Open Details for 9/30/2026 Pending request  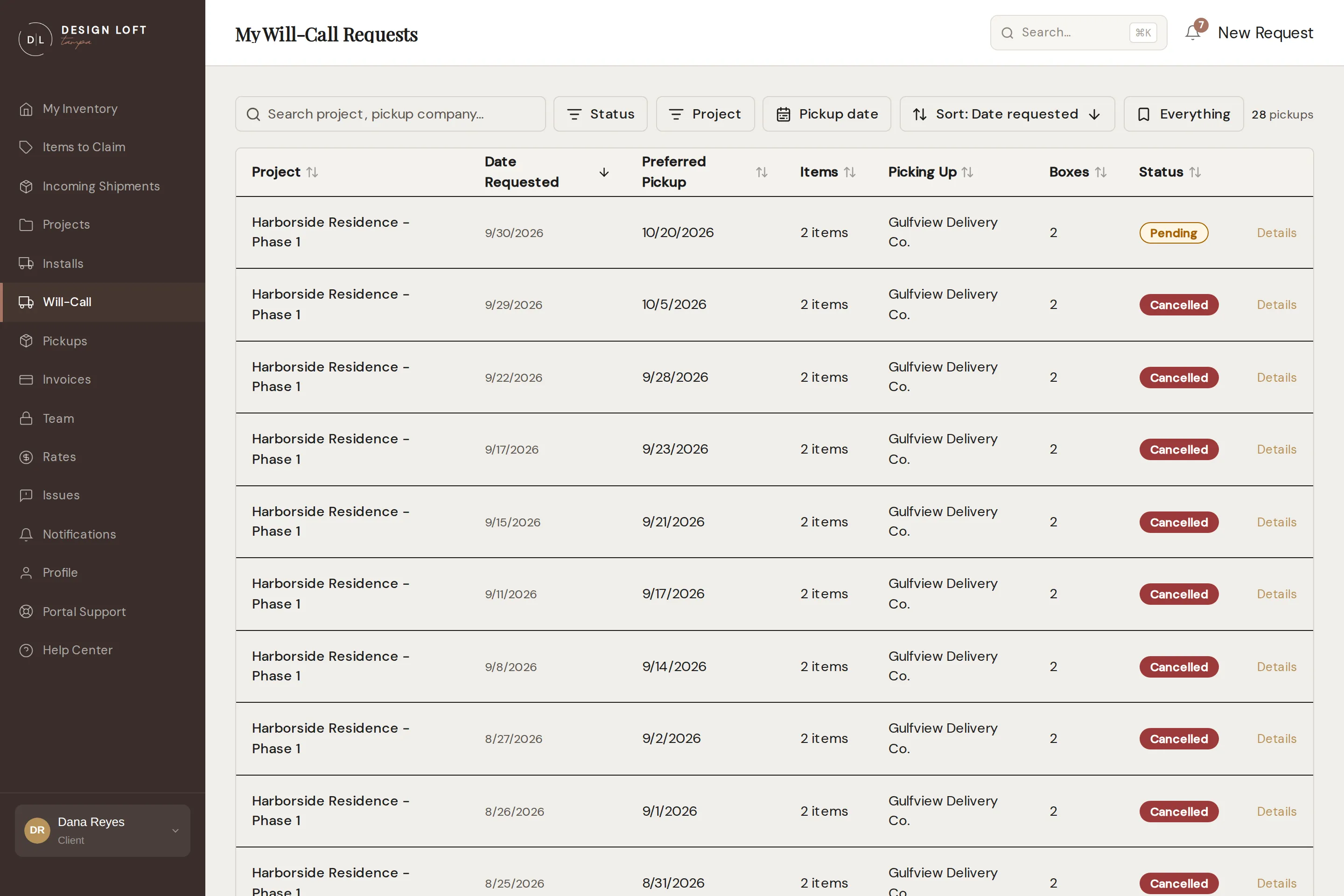click(1276, 232)
